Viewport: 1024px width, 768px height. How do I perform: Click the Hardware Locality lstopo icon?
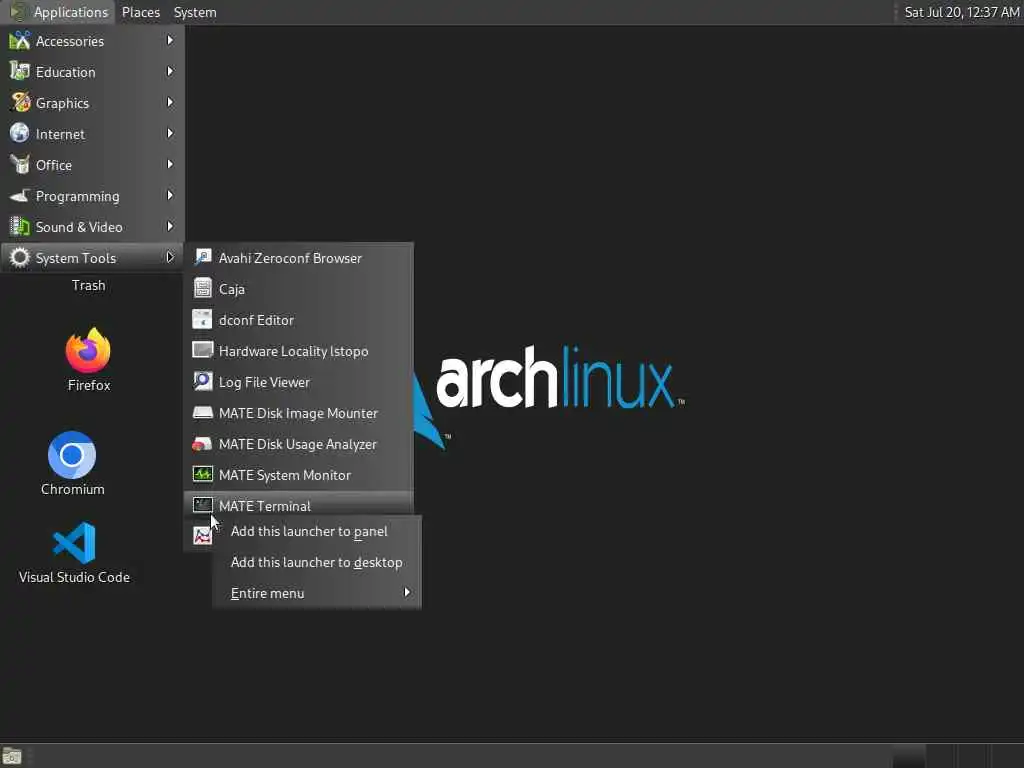202,350
